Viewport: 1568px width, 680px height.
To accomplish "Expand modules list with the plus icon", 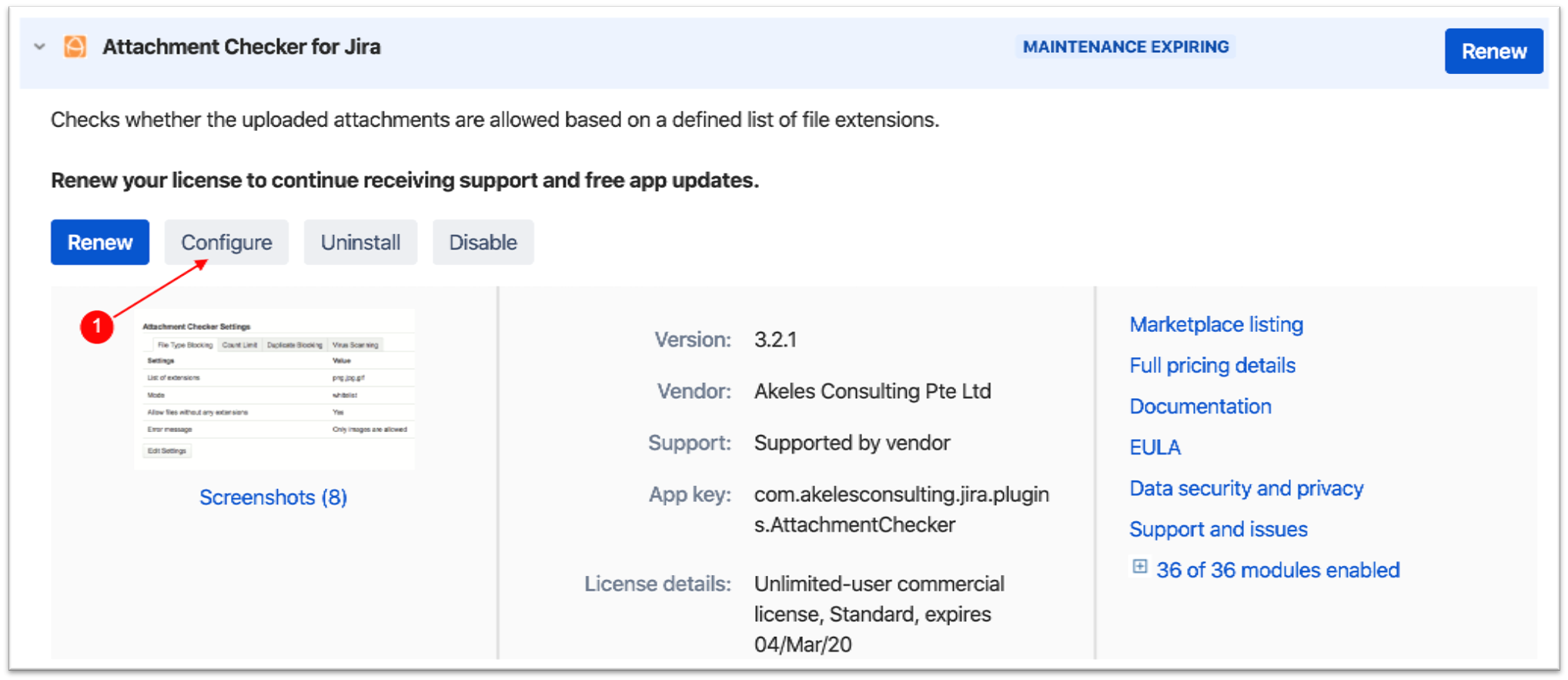I will pos(1140,568).
